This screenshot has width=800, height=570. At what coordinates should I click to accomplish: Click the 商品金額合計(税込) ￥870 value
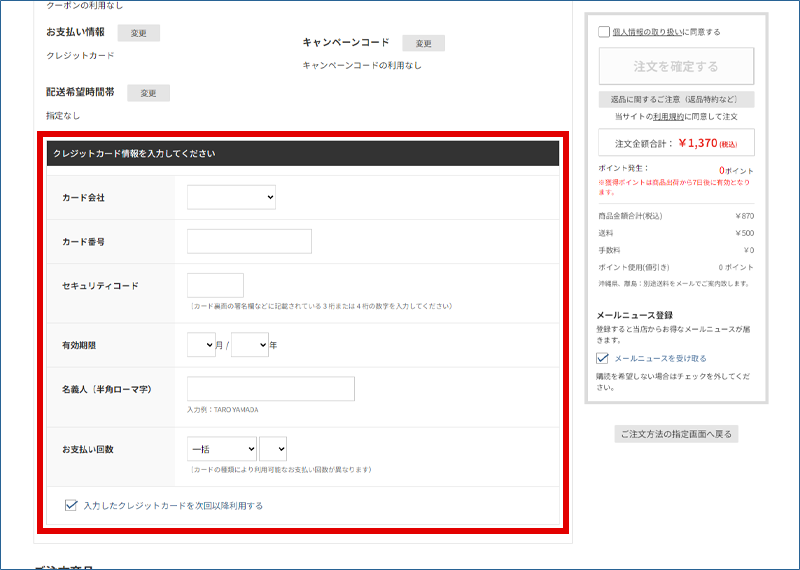point(744,216)
